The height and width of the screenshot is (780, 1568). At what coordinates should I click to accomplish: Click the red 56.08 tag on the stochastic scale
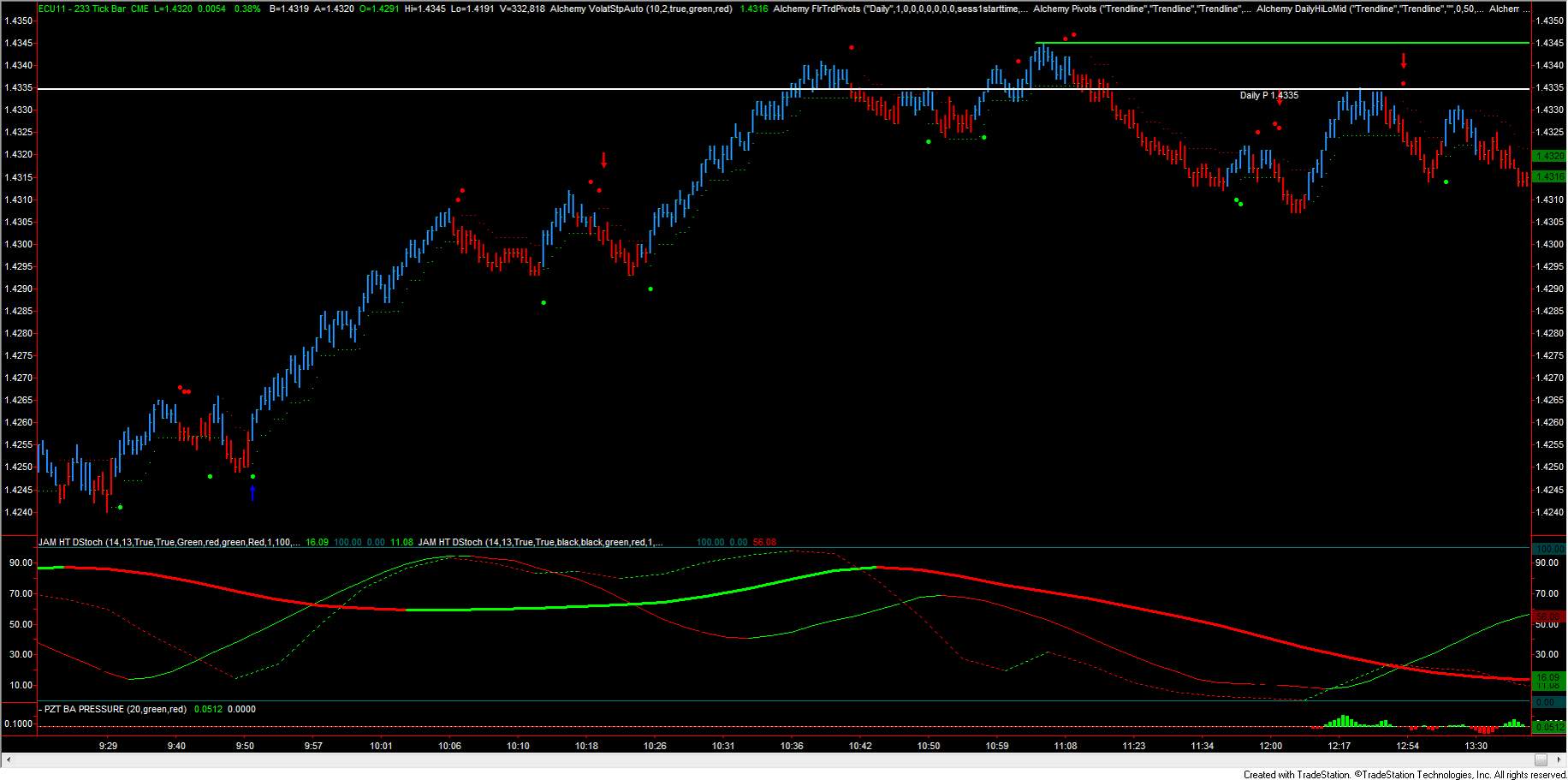(x=1549, y=616)
